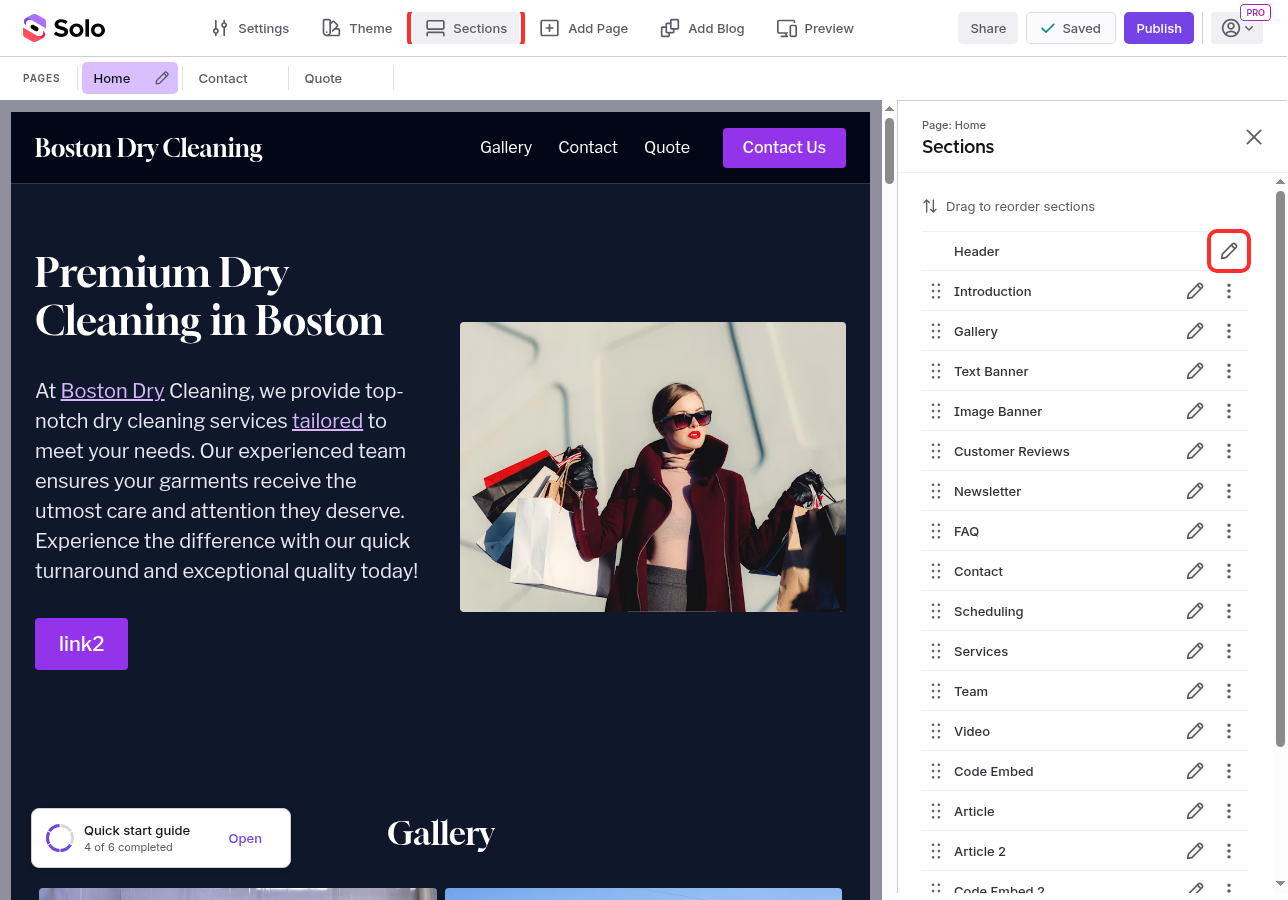1288x900 pixels.
Task: Click the Home page rename pencil
Action: 162,78
